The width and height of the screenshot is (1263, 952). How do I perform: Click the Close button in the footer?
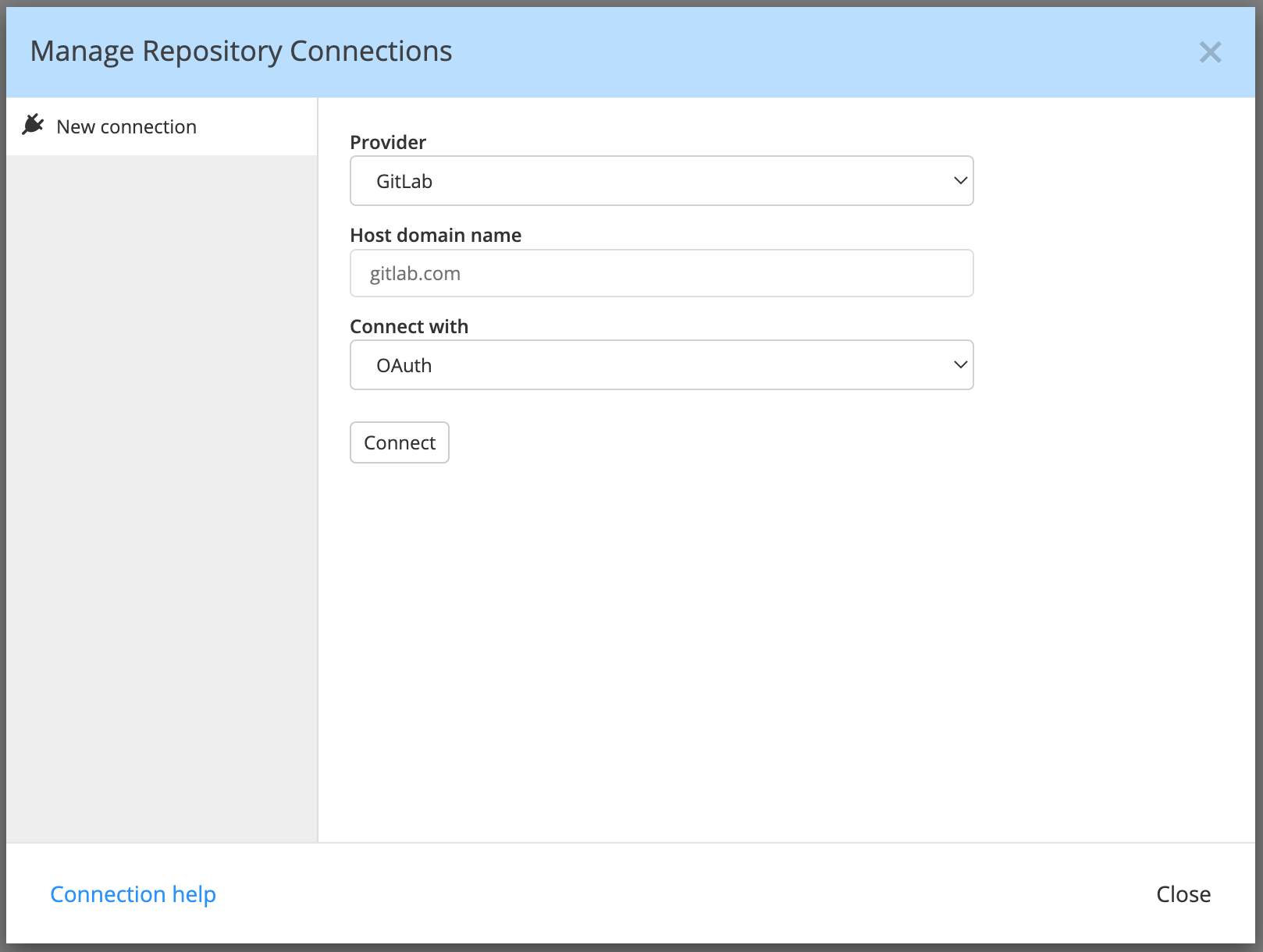tap(1183, 894)
